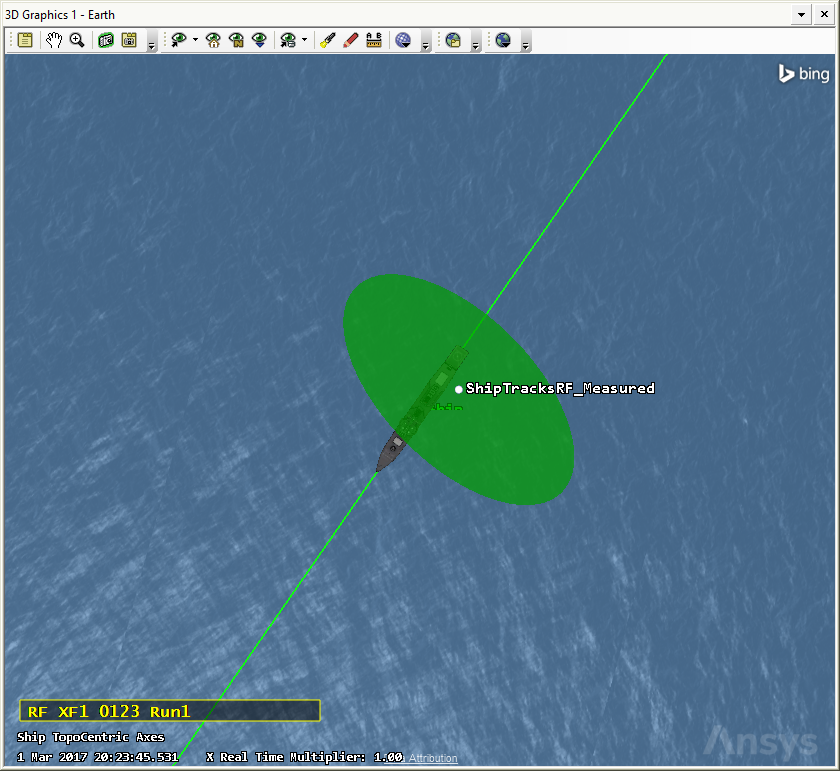This screenshot has width=840, height=771.
Task: Click the Bing logo
Action: click(x=804, y=73)
